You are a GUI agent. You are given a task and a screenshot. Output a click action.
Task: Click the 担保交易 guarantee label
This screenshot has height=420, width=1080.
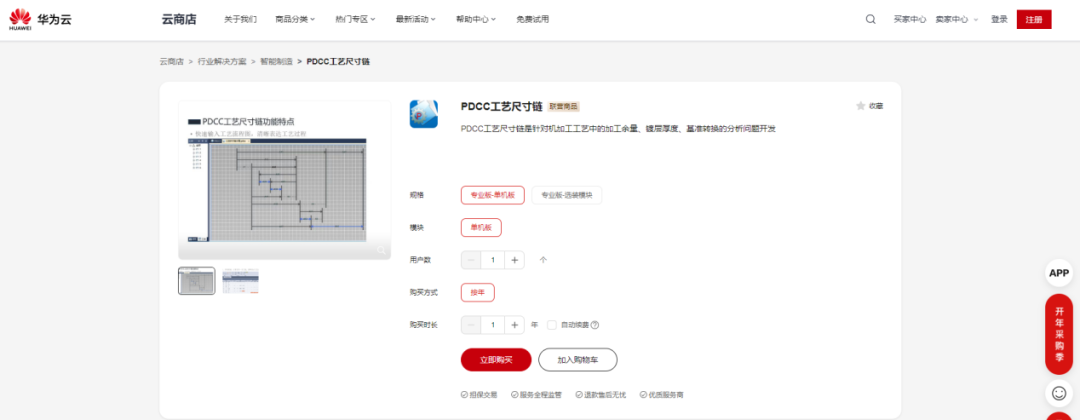pos(479,395)
